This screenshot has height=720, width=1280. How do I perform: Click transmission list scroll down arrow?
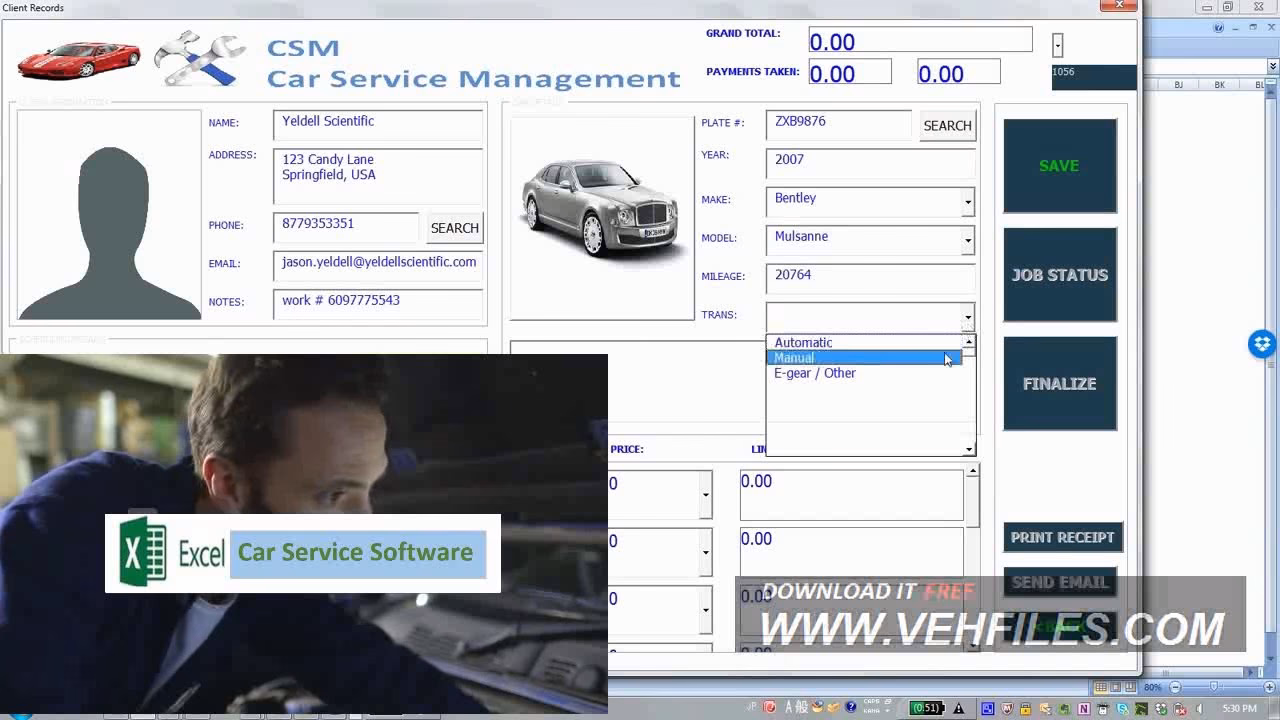pyautogui.click(x=968, y=449)
